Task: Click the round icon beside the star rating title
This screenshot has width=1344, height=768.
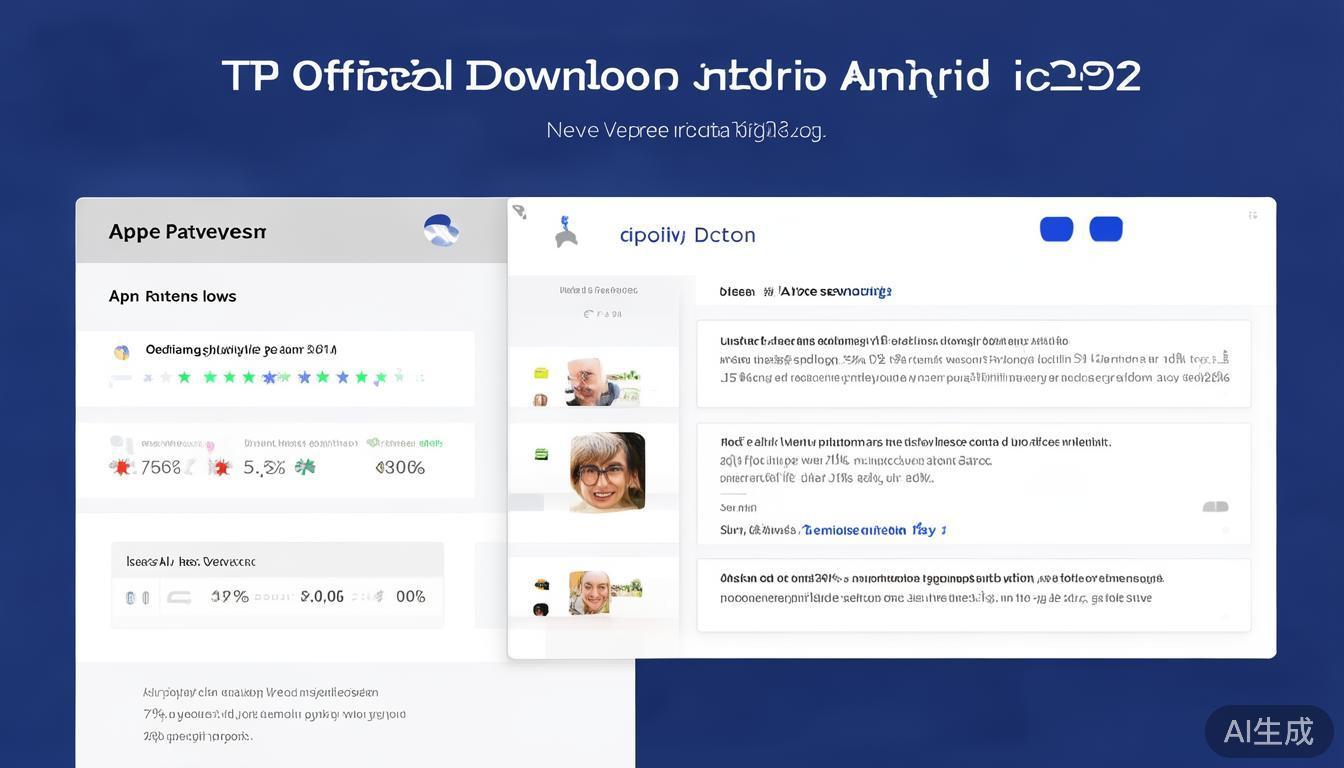Action: (122, 352)
